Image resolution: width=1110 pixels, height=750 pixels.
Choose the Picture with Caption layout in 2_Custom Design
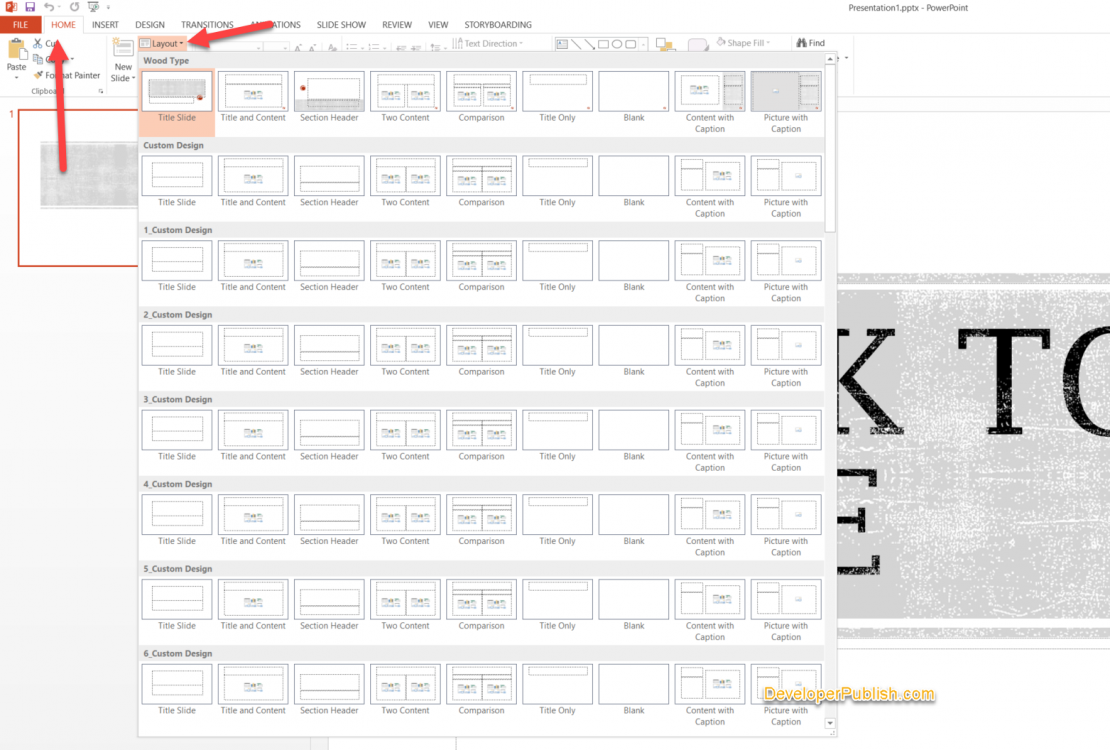786,345
